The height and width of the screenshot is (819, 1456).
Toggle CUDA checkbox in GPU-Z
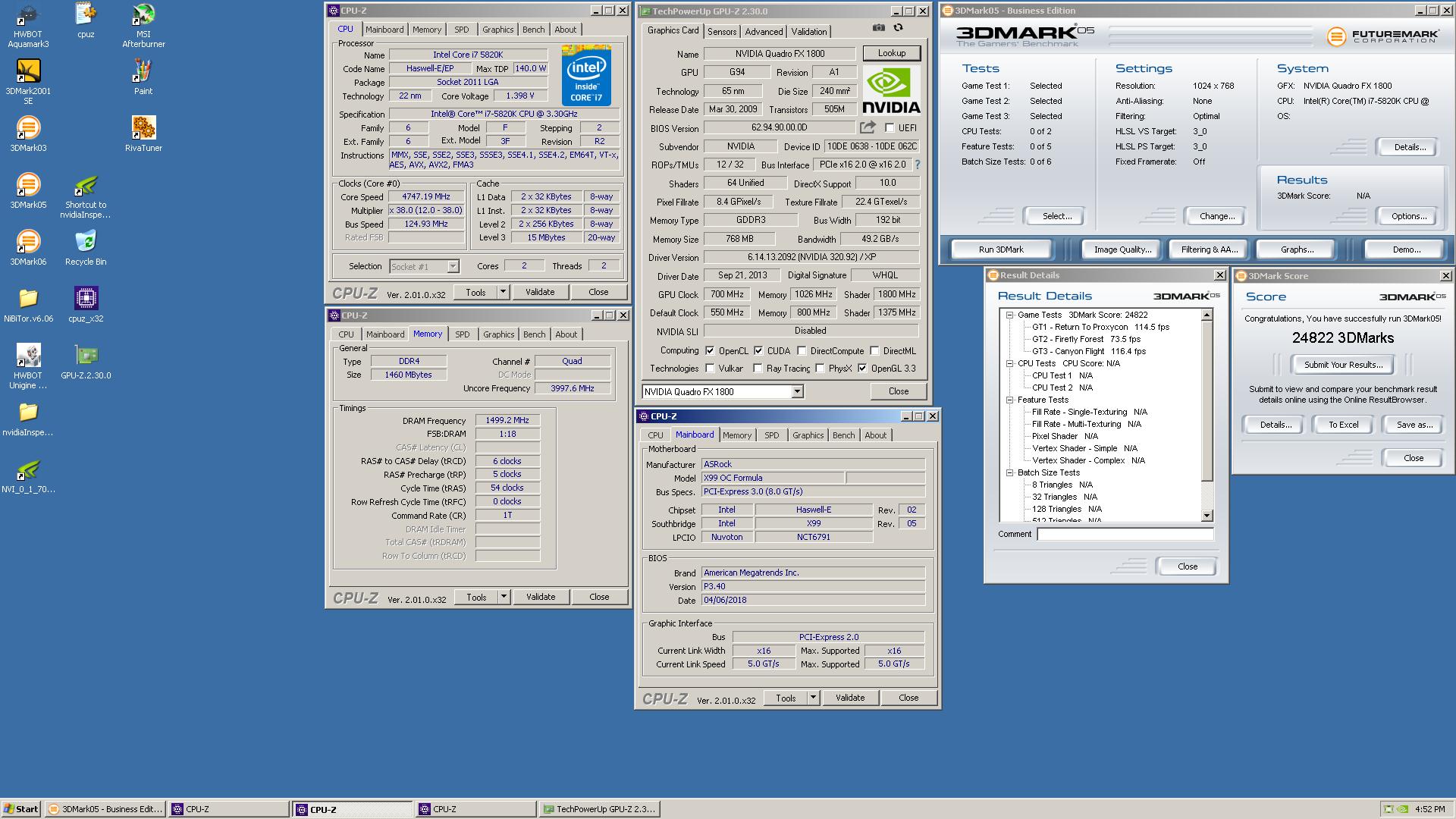pyautogui.click(x=758, y=351)
